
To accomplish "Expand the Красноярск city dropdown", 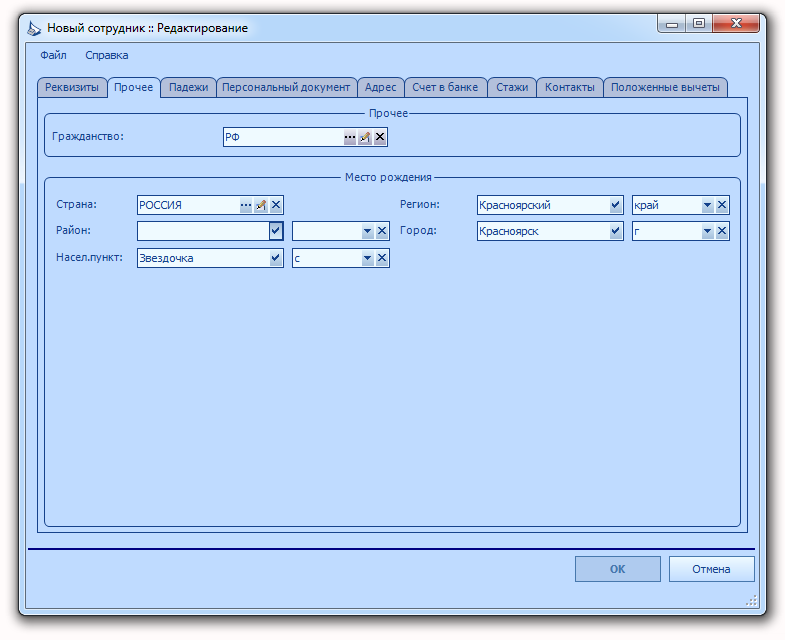I will (616, 231).
